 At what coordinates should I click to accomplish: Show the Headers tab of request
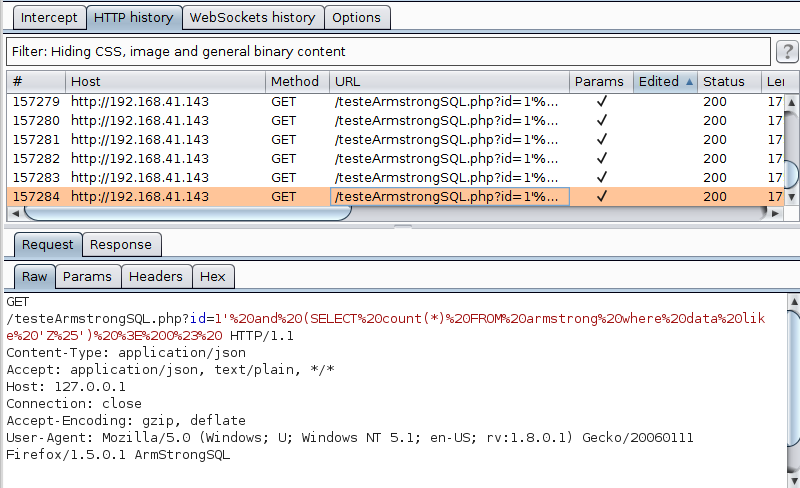click(x=156, y=277)
